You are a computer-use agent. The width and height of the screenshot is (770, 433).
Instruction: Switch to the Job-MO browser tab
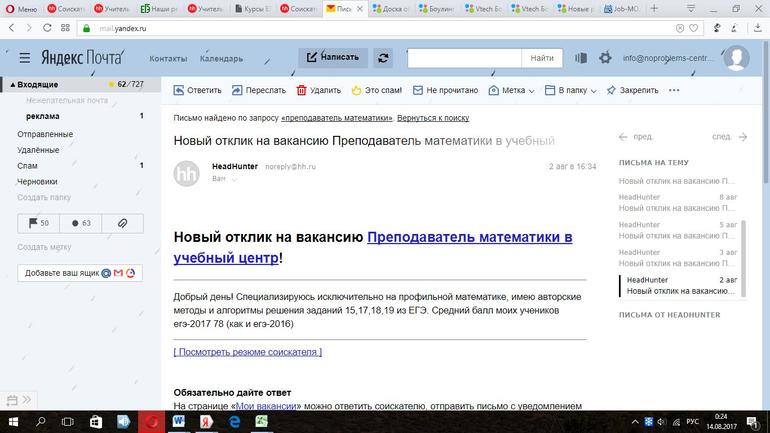[621, 8]
